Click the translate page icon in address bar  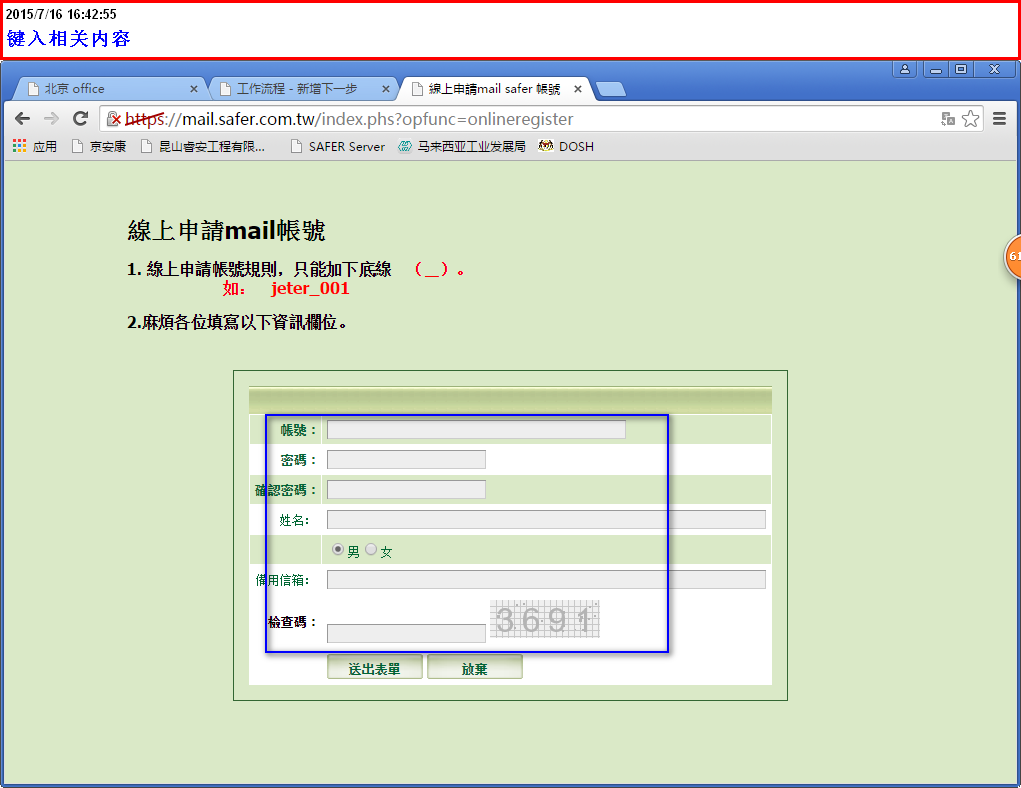click(x=947, y=119)
